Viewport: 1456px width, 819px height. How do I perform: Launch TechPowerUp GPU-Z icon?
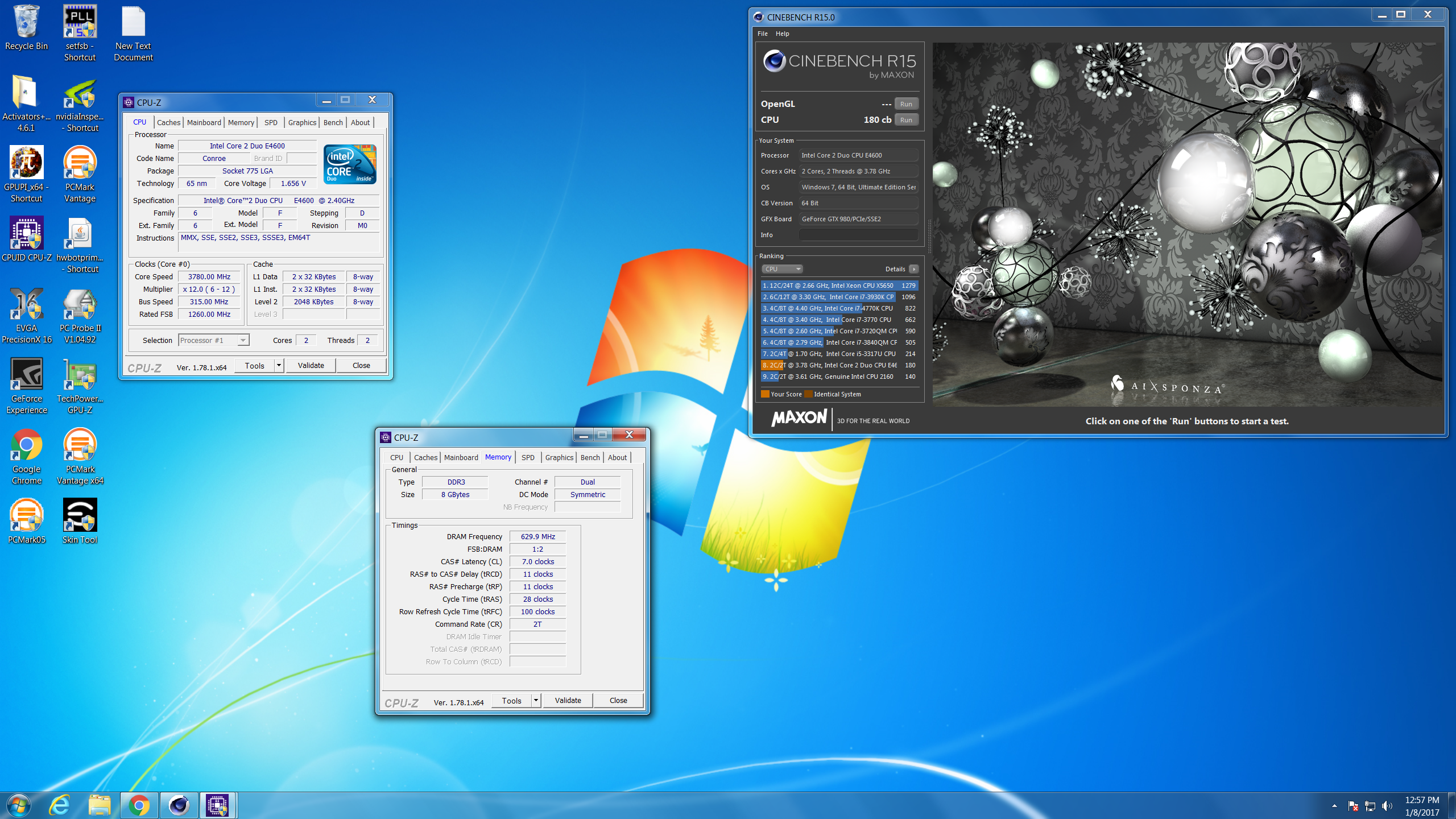pyautogui.click(x=80, y=386)
